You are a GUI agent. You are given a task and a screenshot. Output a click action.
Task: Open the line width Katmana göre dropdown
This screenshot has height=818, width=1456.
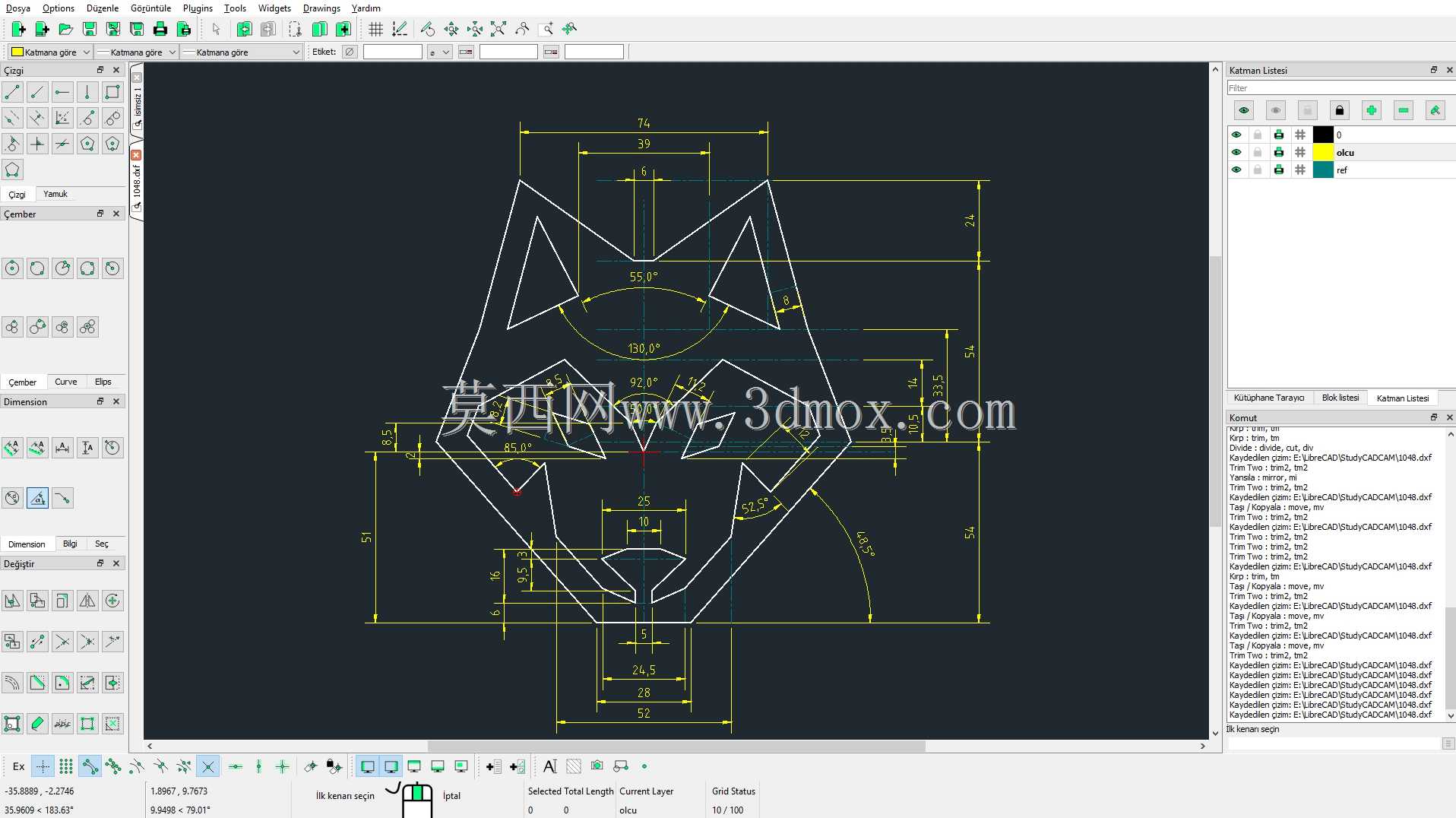point(137,52)
